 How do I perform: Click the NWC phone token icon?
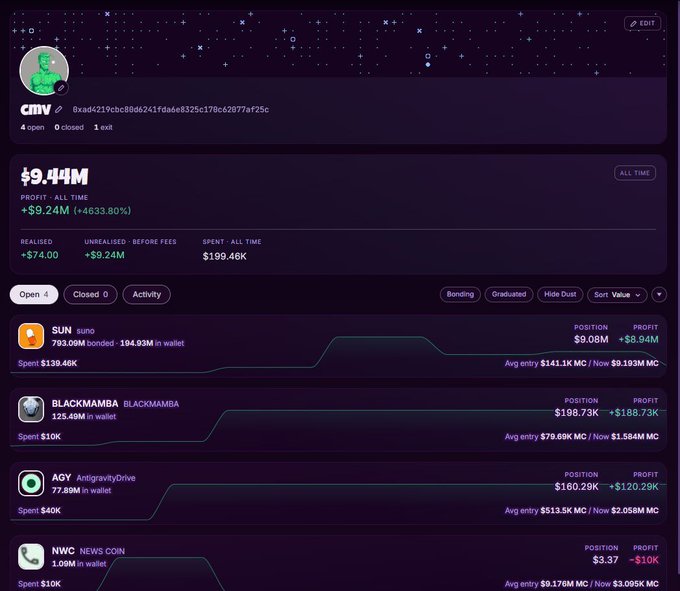(x=31, y=557)
